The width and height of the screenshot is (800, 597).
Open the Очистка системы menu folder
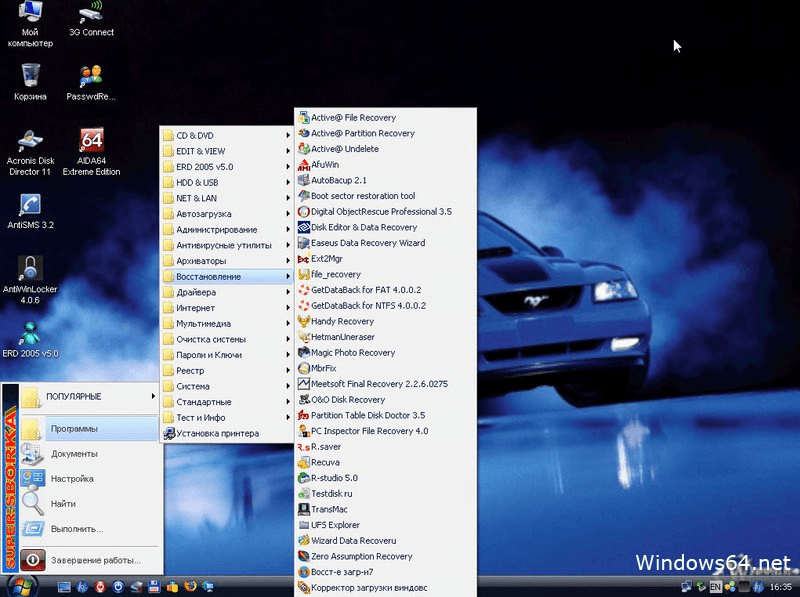227,339
